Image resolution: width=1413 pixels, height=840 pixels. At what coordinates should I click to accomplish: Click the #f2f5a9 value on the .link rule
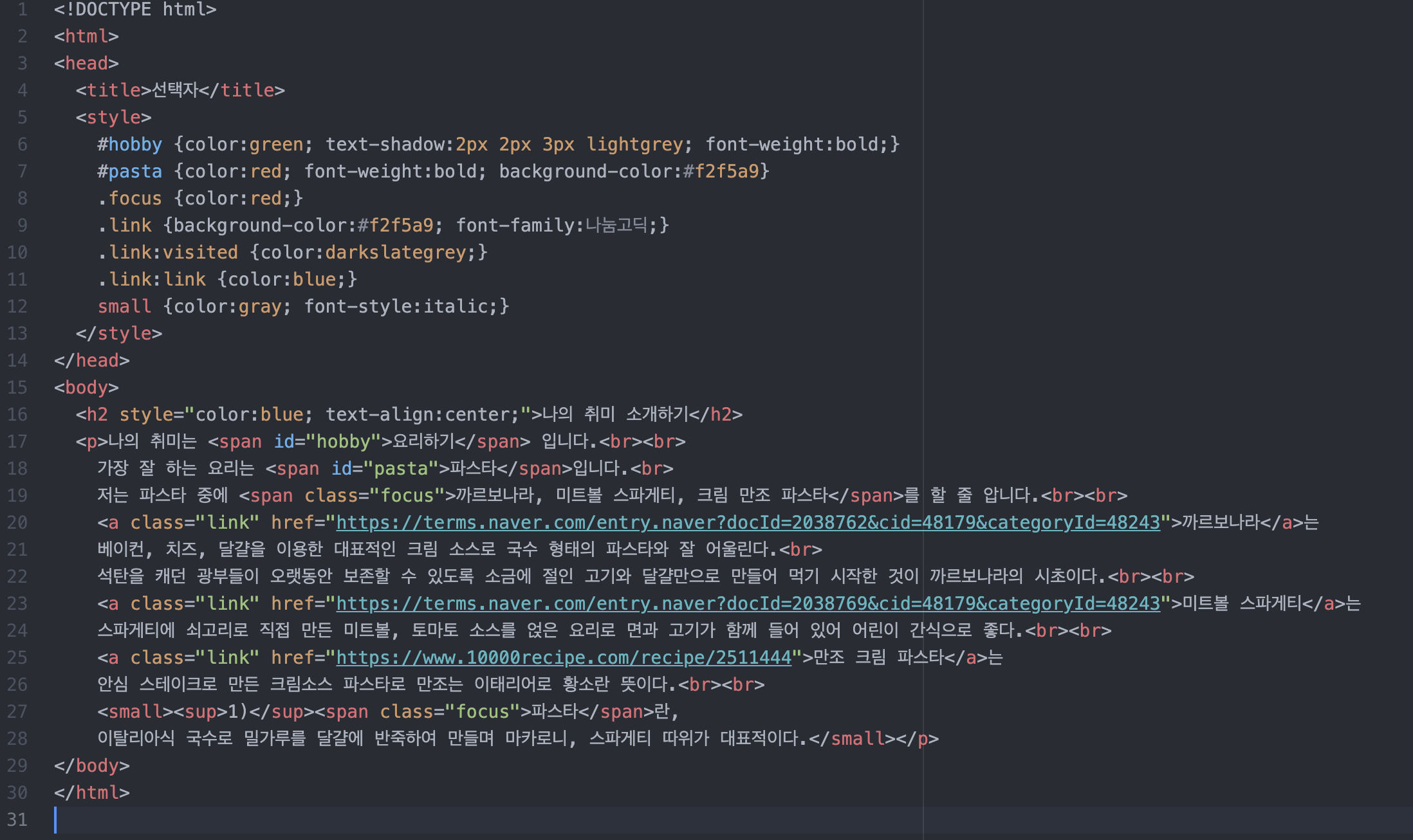[x=395, y=225]
